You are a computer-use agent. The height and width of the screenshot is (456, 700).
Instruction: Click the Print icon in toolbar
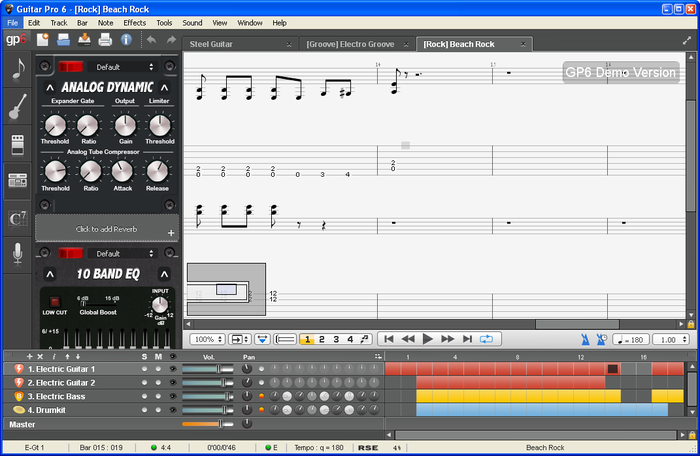[105, 40]
